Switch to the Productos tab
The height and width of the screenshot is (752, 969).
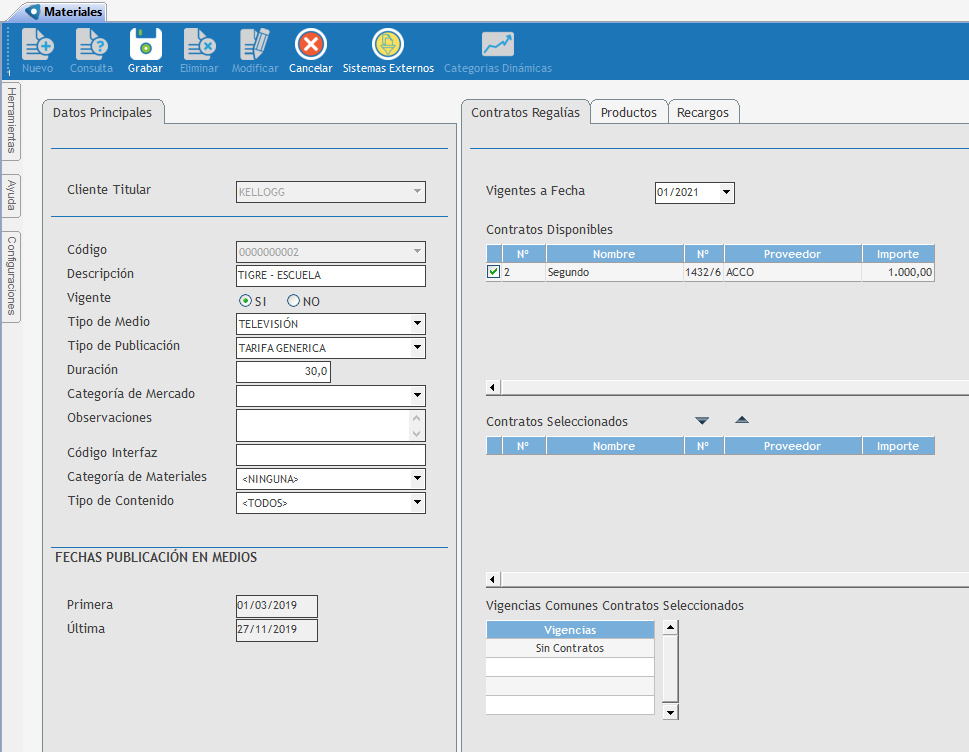628,113
